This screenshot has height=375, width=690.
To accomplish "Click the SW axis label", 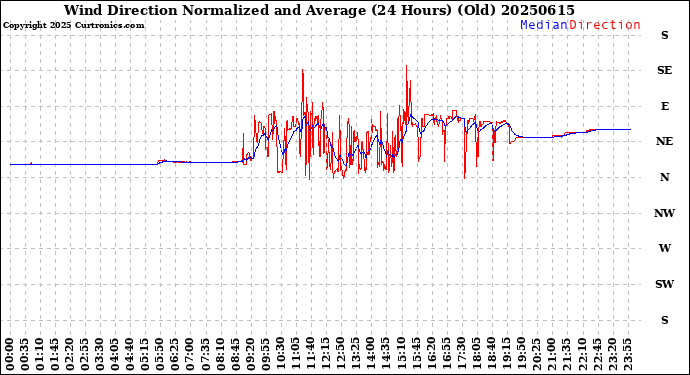I will [x=664, y=284].
